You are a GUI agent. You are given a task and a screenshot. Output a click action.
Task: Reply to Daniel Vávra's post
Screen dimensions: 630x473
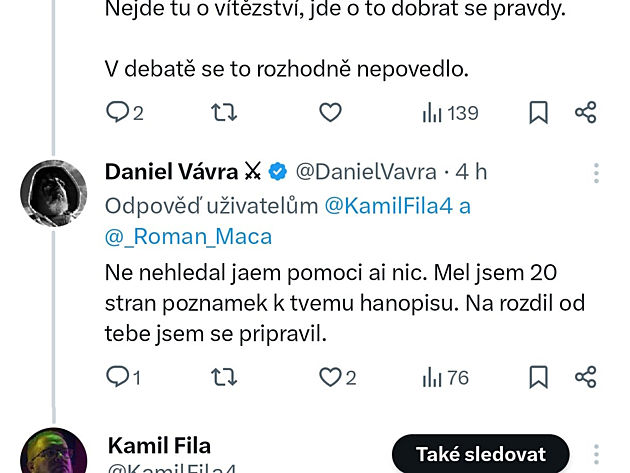coord(118,376)
